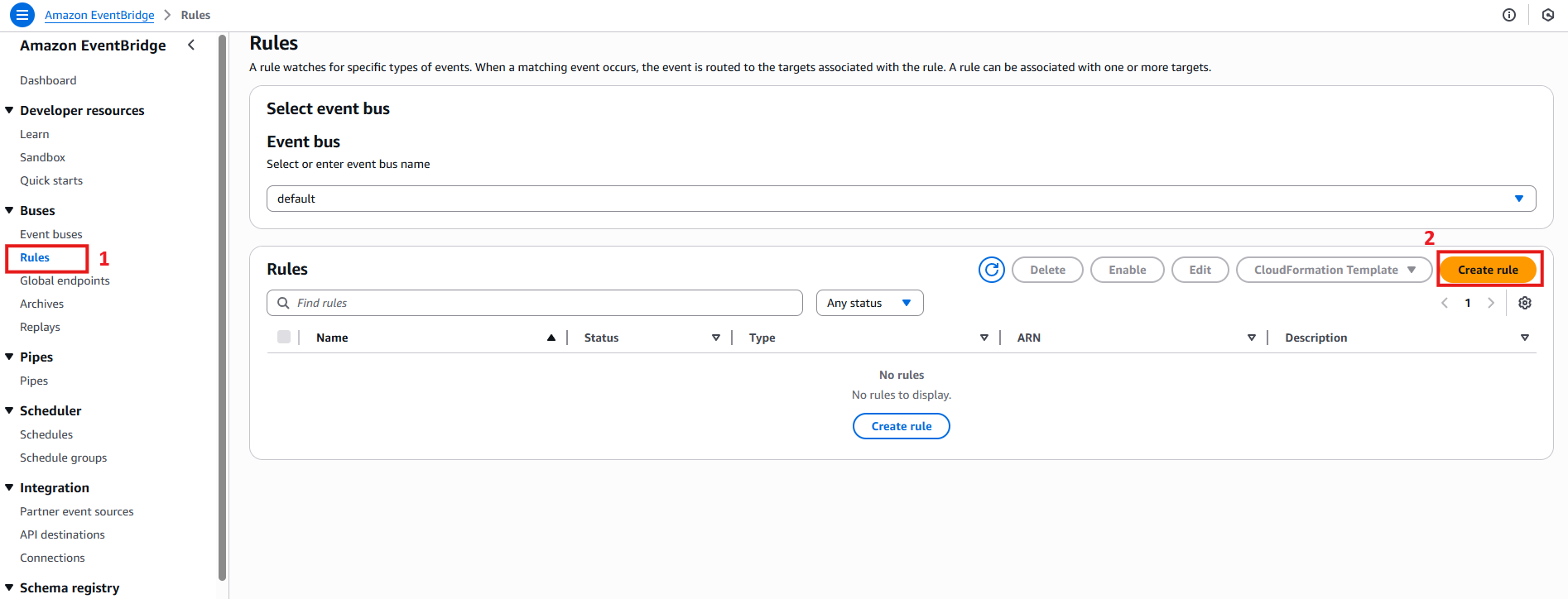Open Replays page

click(40, 327)
